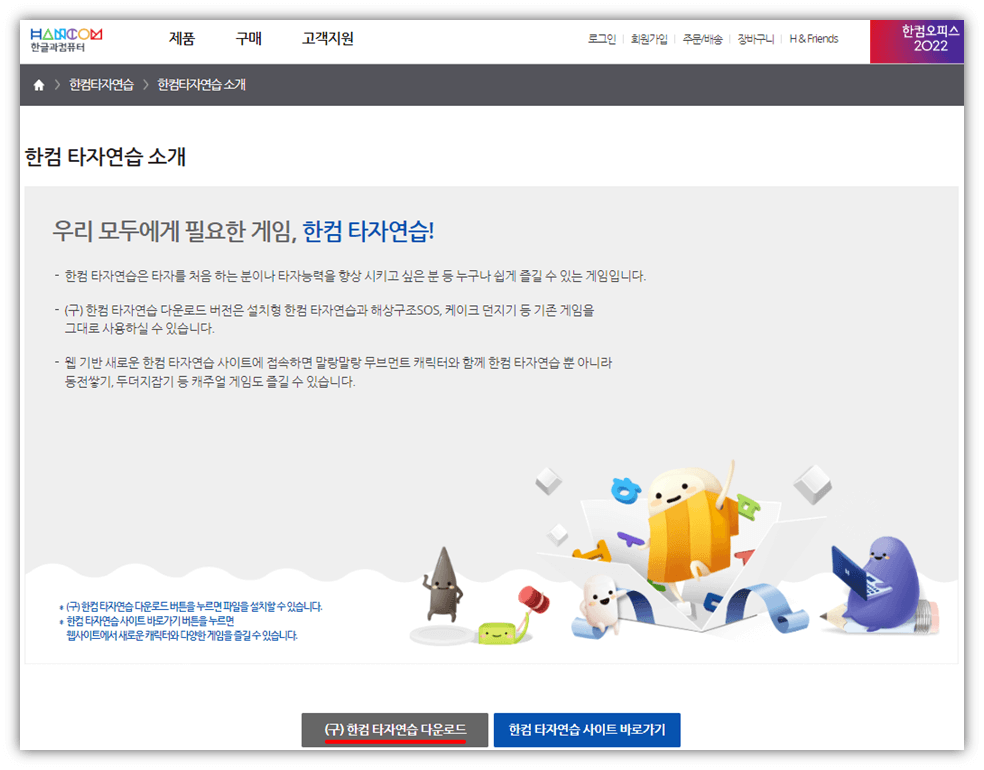Open the 주문/배송 link

coord(702,39)
